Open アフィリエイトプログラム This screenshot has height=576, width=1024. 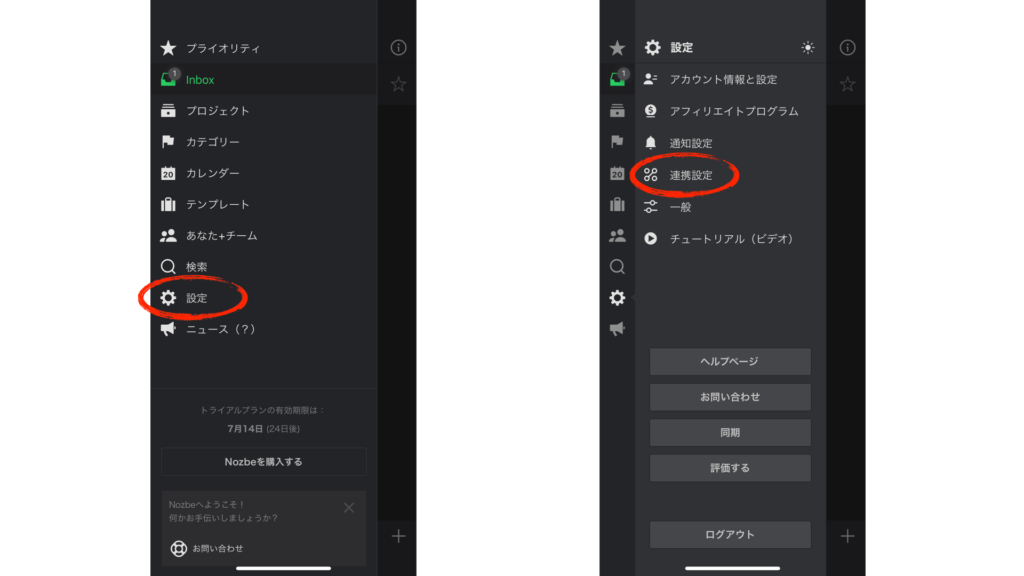click(x=730, y=112)
